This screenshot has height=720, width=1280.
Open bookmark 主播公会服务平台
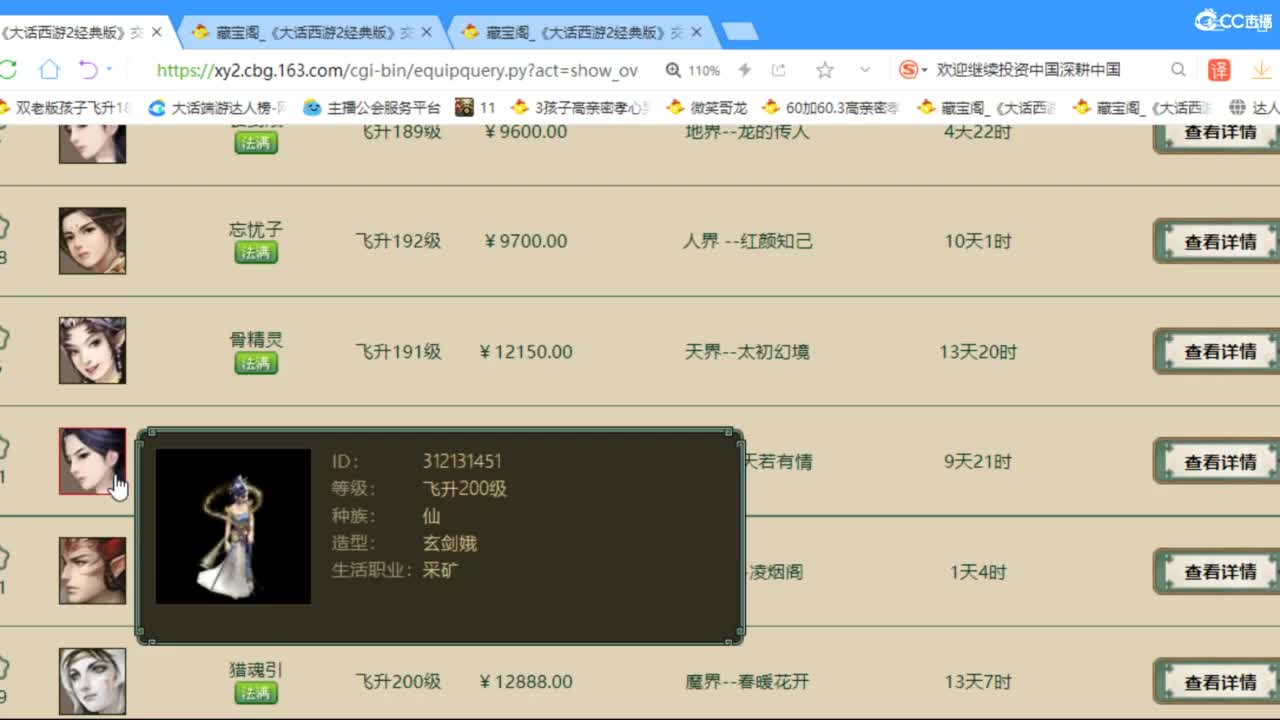(x=372, y=107)
